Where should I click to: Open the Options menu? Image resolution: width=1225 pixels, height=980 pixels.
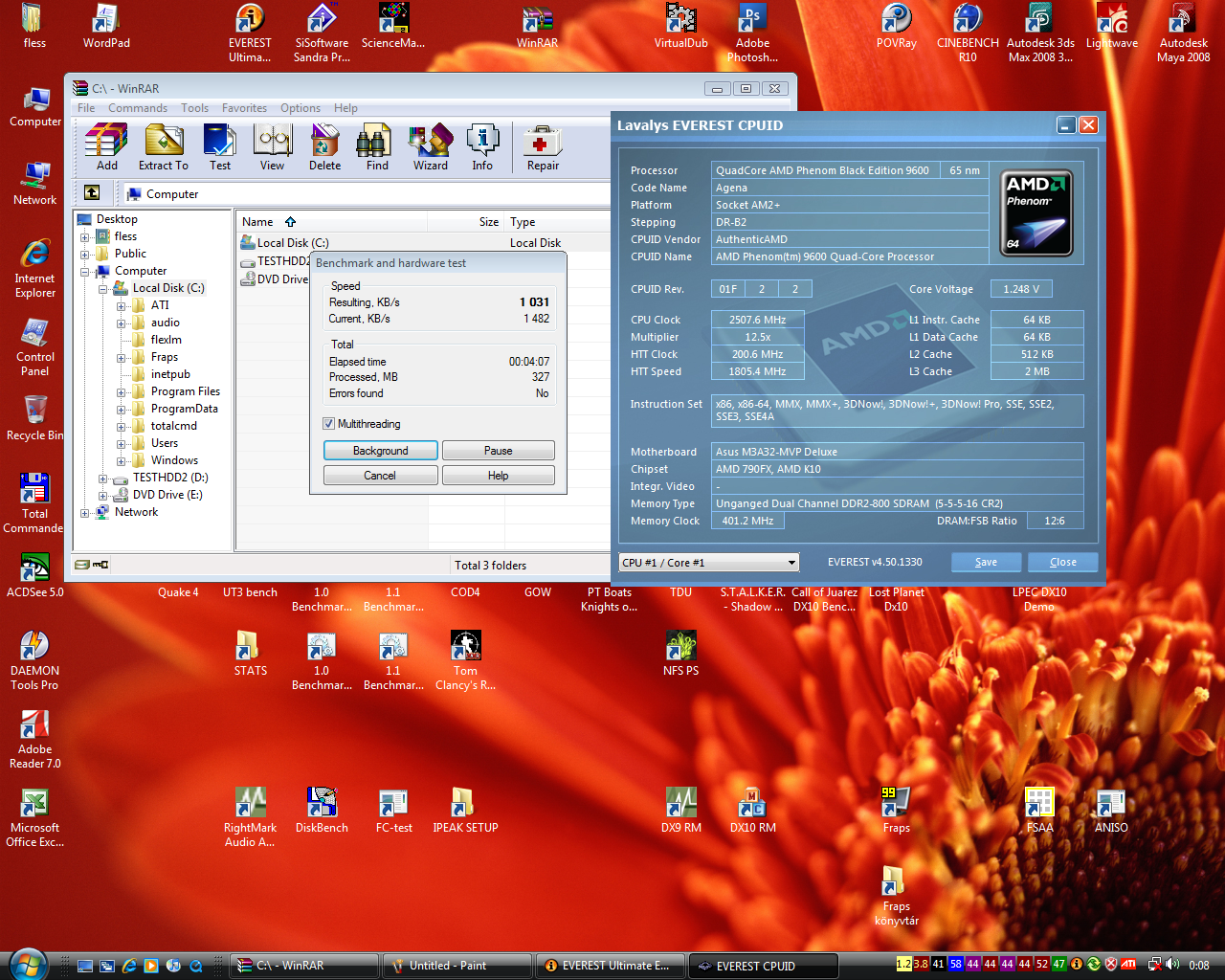tap(301, 108)
